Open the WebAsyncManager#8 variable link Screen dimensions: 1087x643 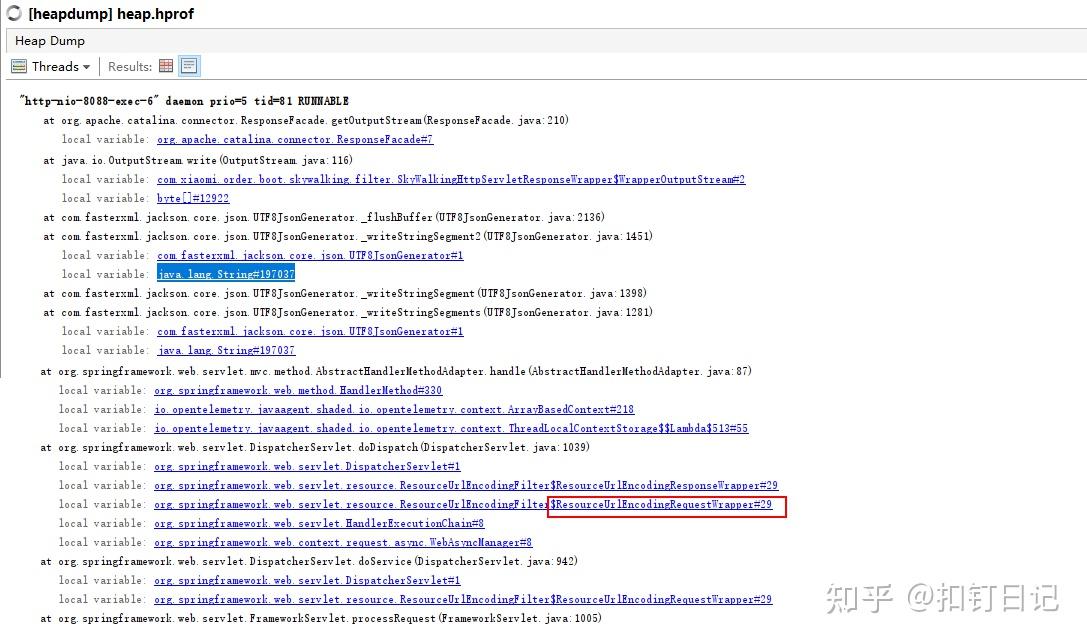coord(343,542)
